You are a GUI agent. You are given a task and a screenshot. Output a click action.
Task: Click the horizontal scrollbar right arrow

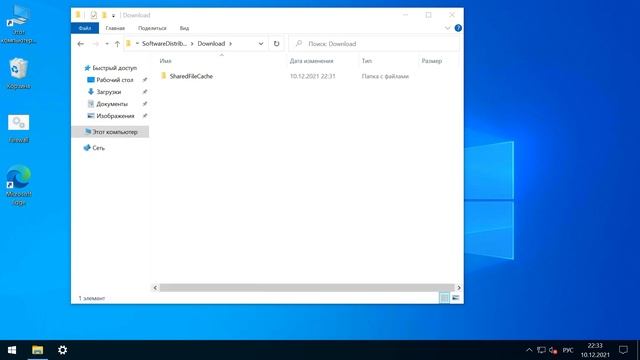459,288
